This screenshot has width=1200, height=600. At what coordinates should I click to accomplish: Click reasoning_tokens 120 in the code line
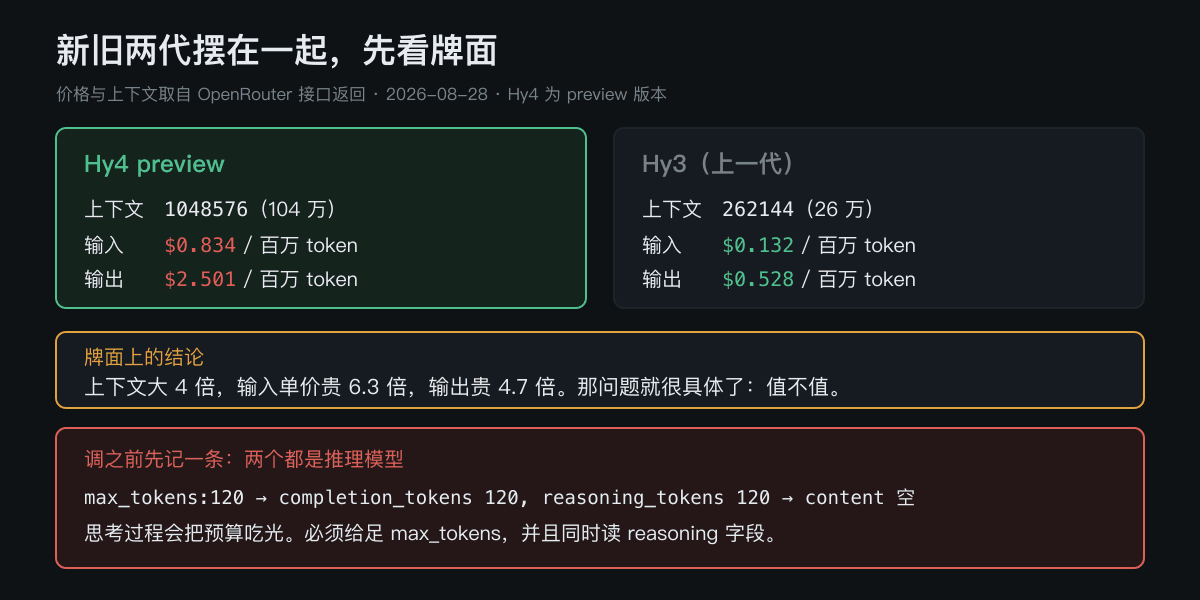(x=656, y=498)
